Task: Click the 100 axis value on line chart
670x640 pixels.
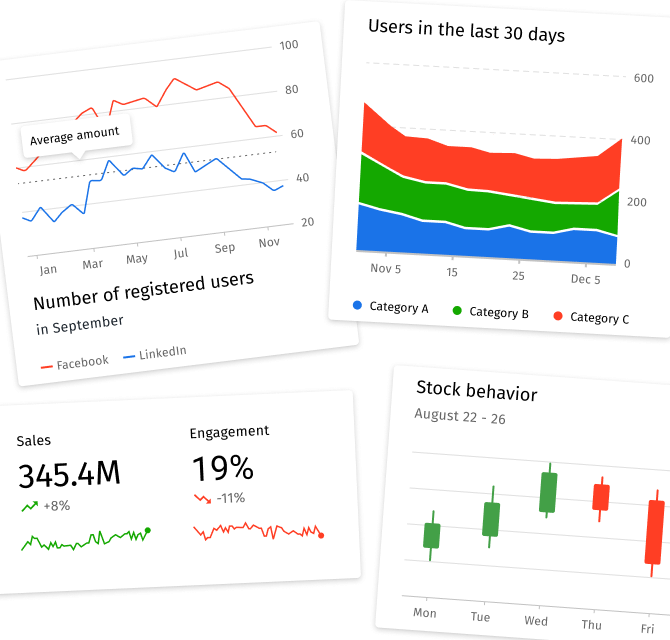Action: click(x=289, y=45)
